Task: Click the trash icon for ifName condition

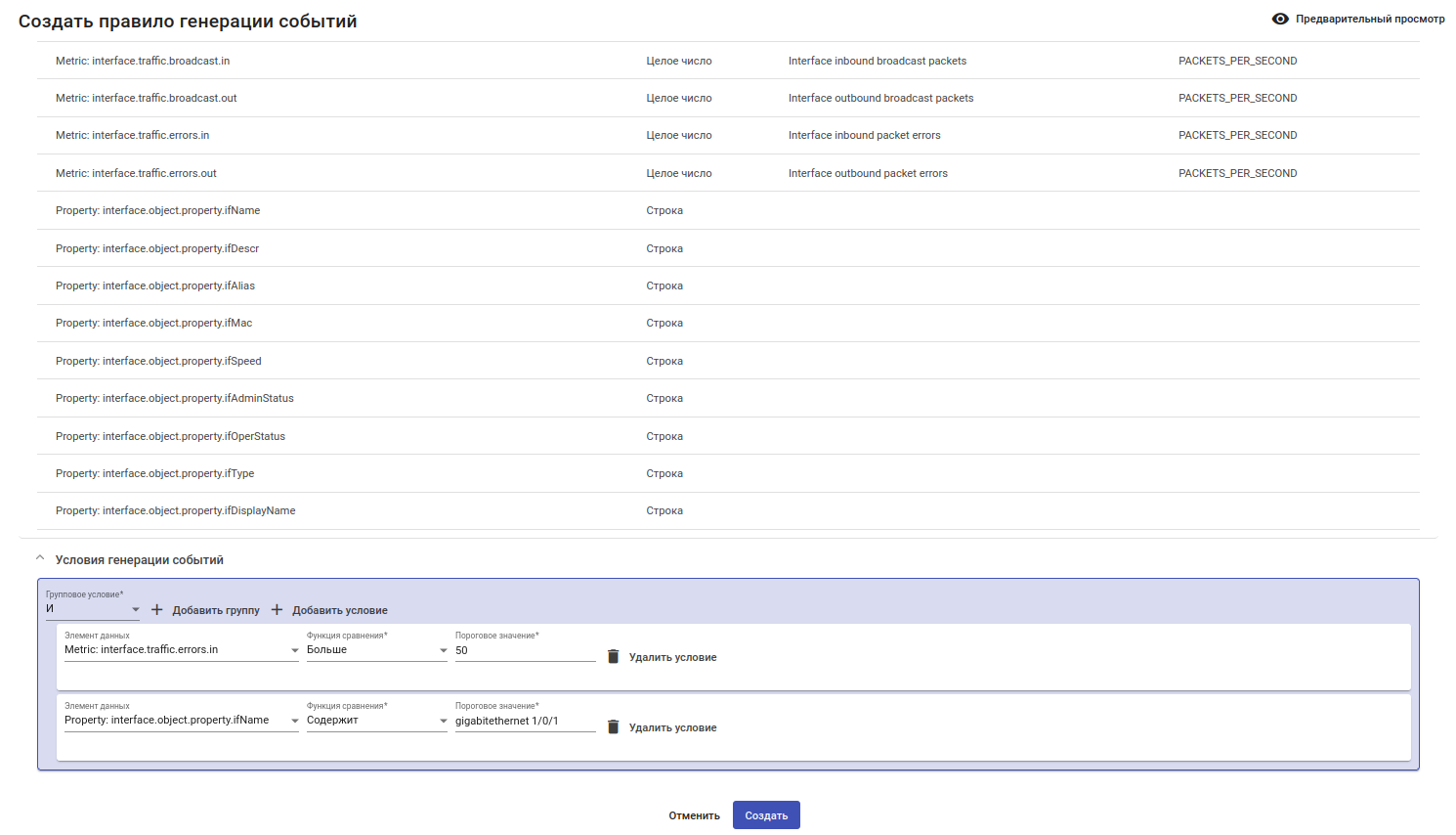Action: click(x=614, y=727)
